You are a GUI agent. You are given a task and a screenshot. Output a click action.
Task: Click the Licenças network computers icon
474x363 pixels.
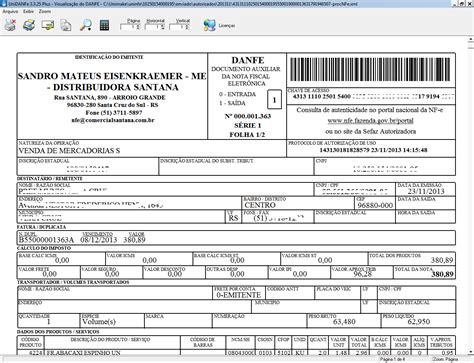(x=210, y=25)
